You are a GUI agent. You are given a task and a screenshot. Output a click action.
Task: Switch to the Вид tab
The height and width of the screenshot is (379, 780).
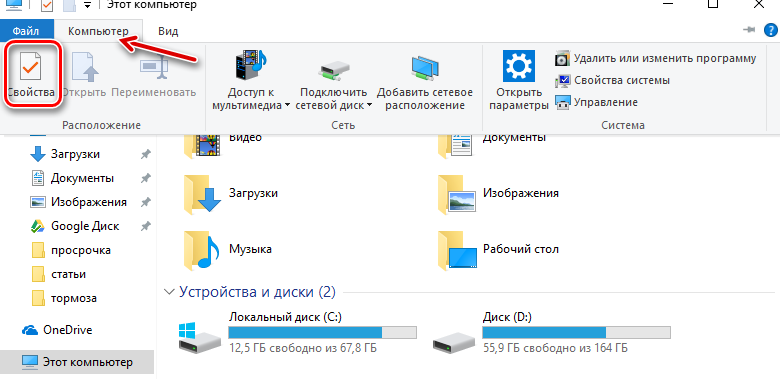click(x=168, y=31)
